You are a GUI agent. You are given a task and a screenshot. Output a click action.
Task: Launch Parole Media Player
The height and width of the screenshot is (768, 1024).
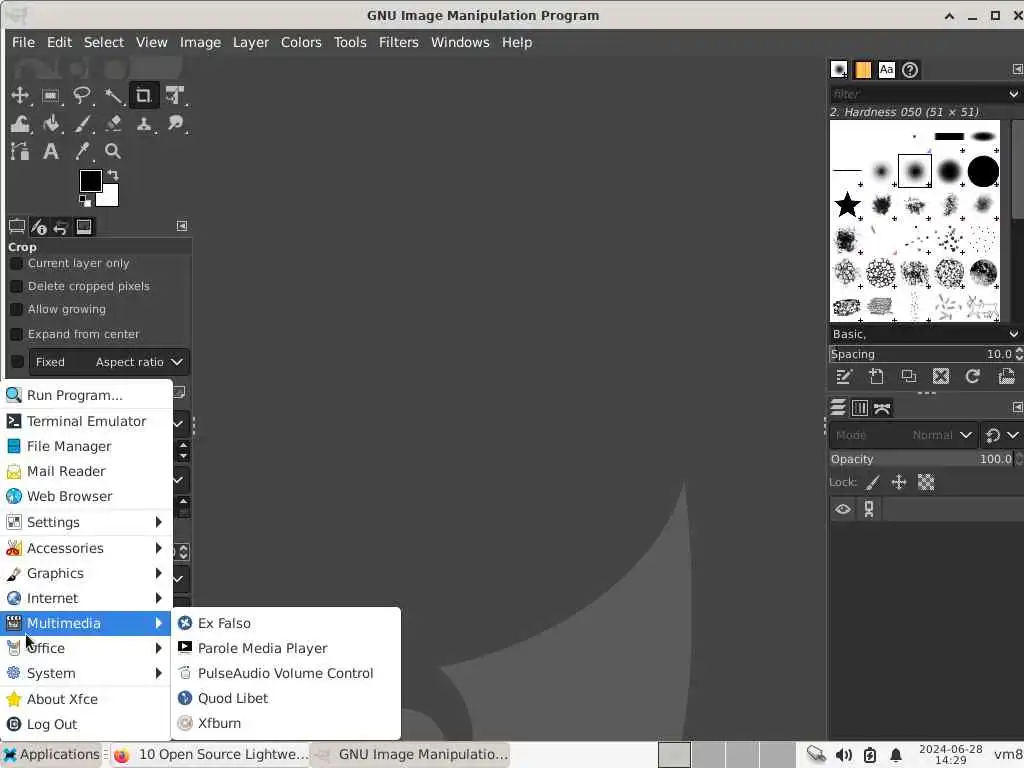point(286,648)
